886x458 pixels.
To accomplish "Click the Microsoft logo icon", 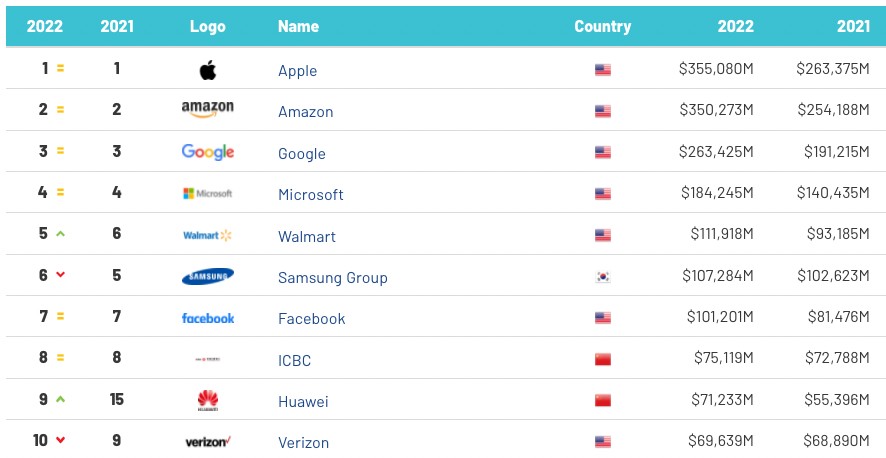I will coord(208,194).
